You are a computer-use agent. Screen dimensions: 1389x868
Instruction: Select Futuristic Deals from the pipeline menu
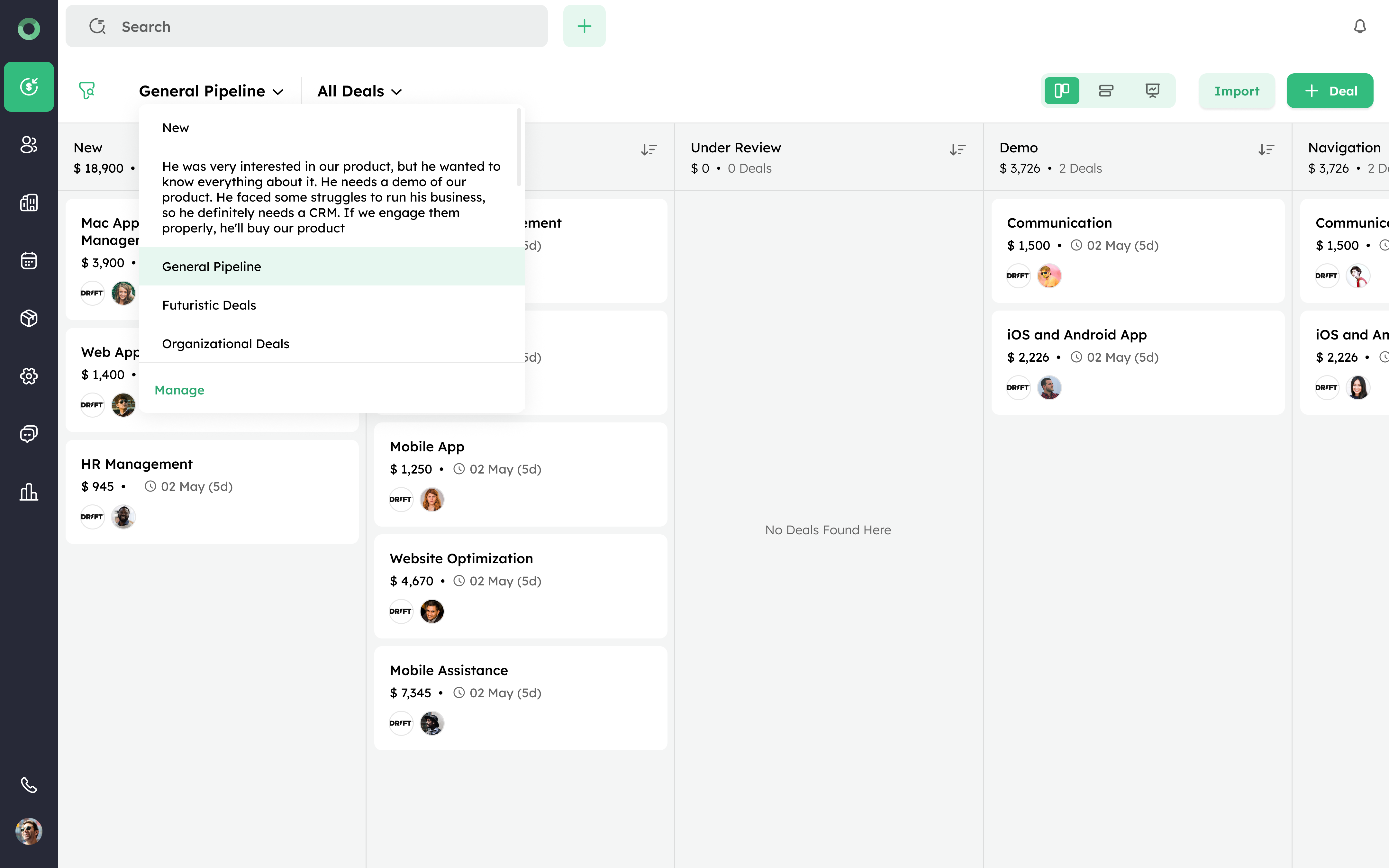tap(209, 305)
